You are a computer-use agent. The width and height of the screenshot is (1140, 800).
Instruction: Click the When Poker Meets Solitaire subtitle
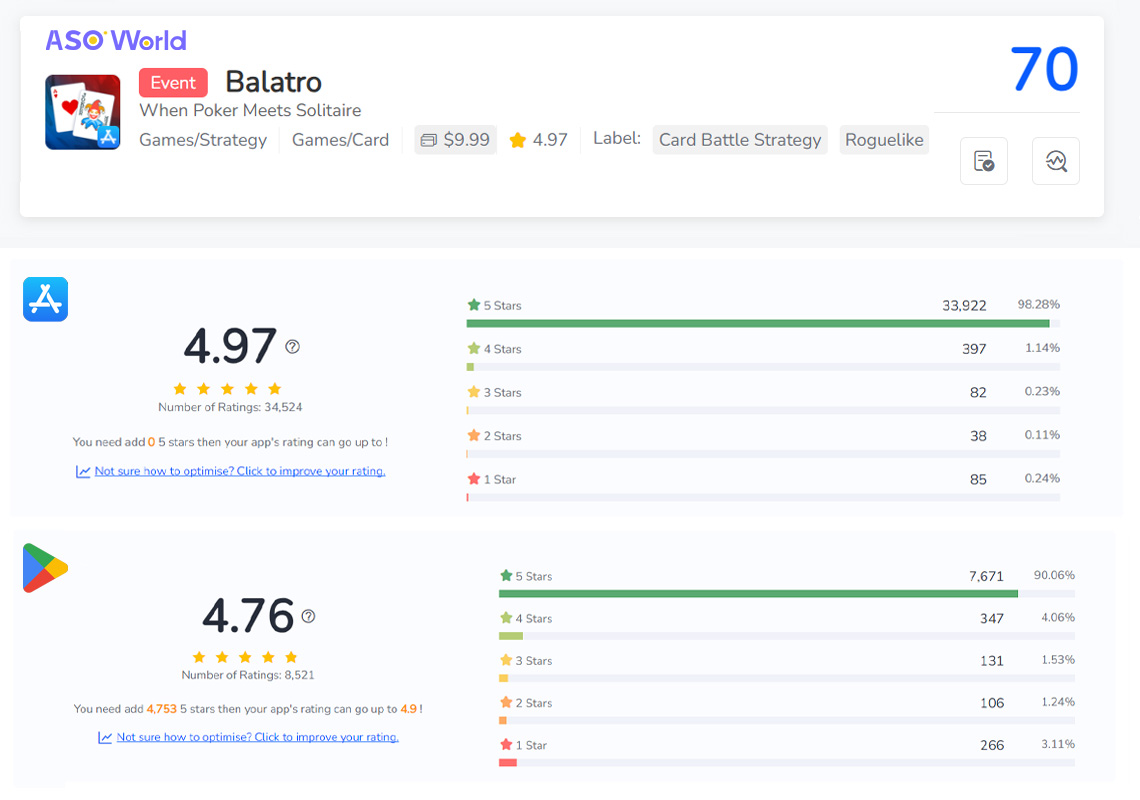pos(250,111)
